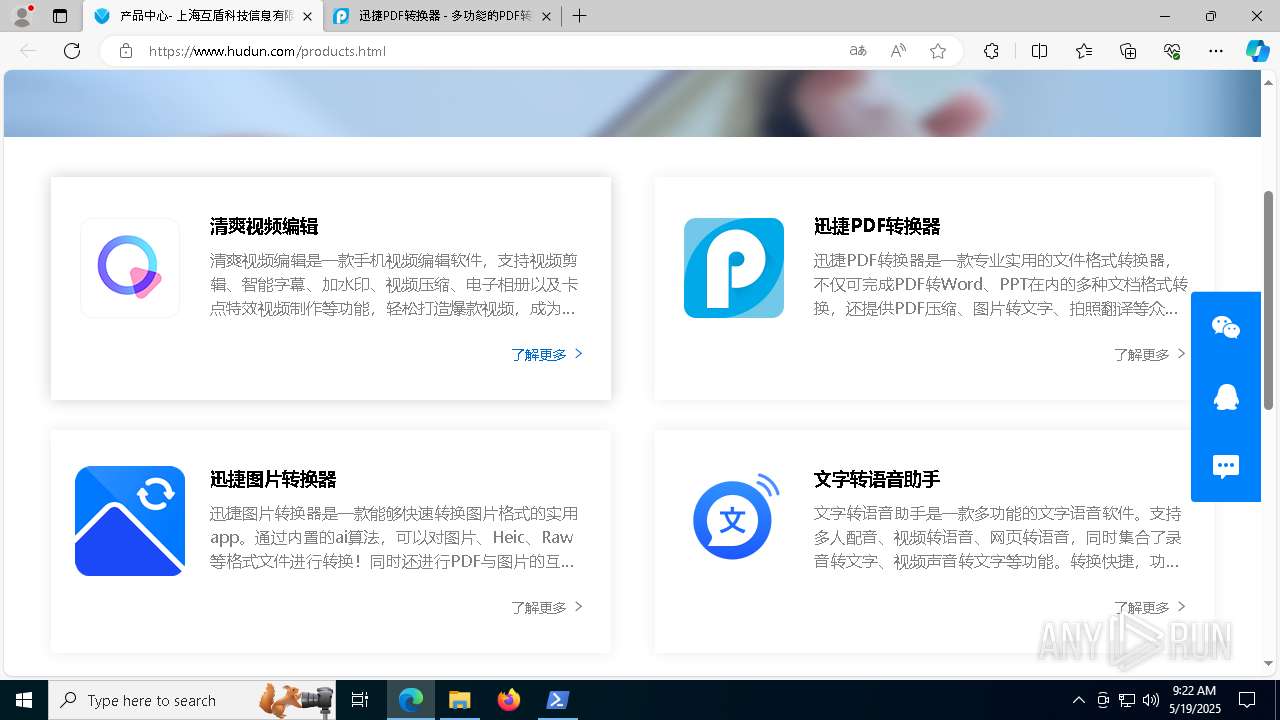Open the tab actions menu icon

[x=60, y=16]
